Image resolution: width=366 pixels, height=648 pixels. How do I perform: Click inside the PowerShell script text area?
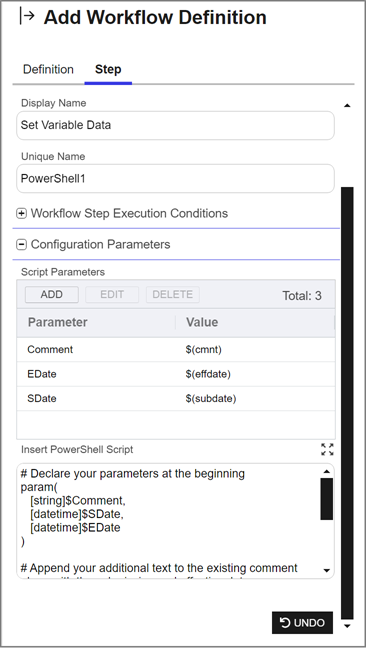pos(169,521)
